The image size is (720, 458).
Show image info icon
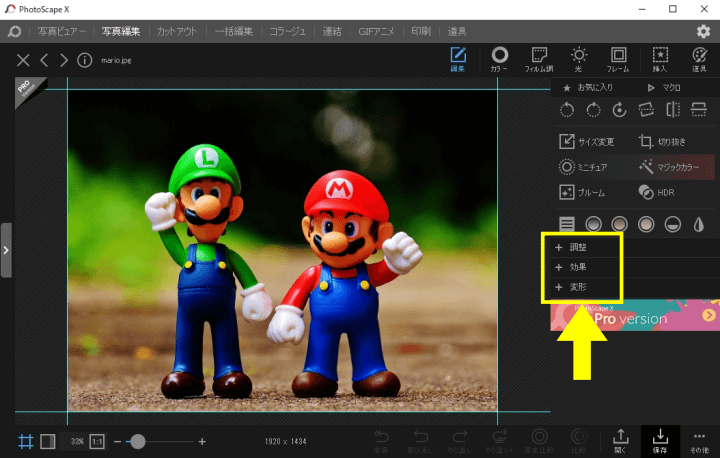pyautogui.click(x=84, y=60)
